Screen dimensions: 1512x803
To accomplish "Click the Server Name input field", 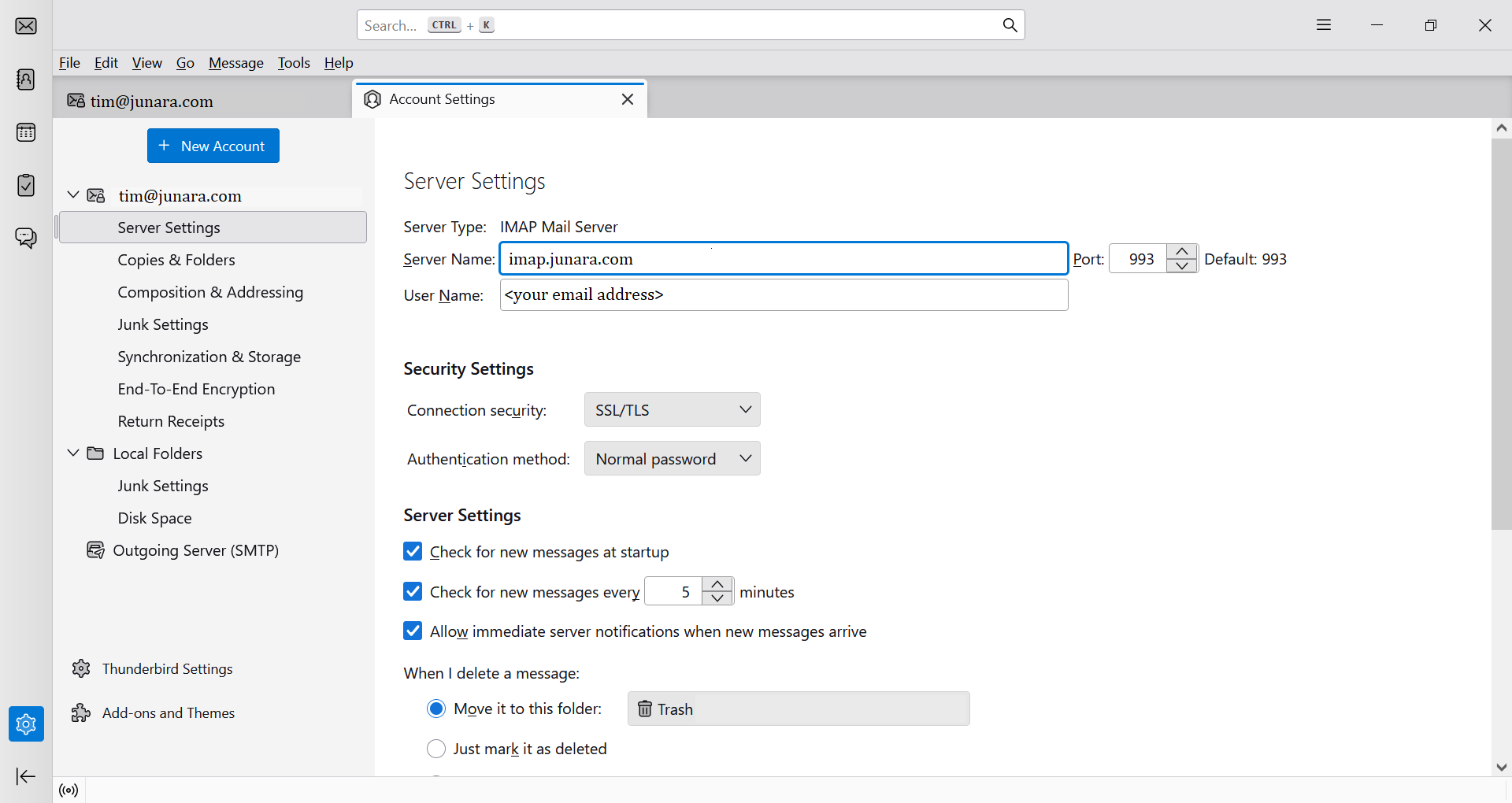I will pos(784,258).
